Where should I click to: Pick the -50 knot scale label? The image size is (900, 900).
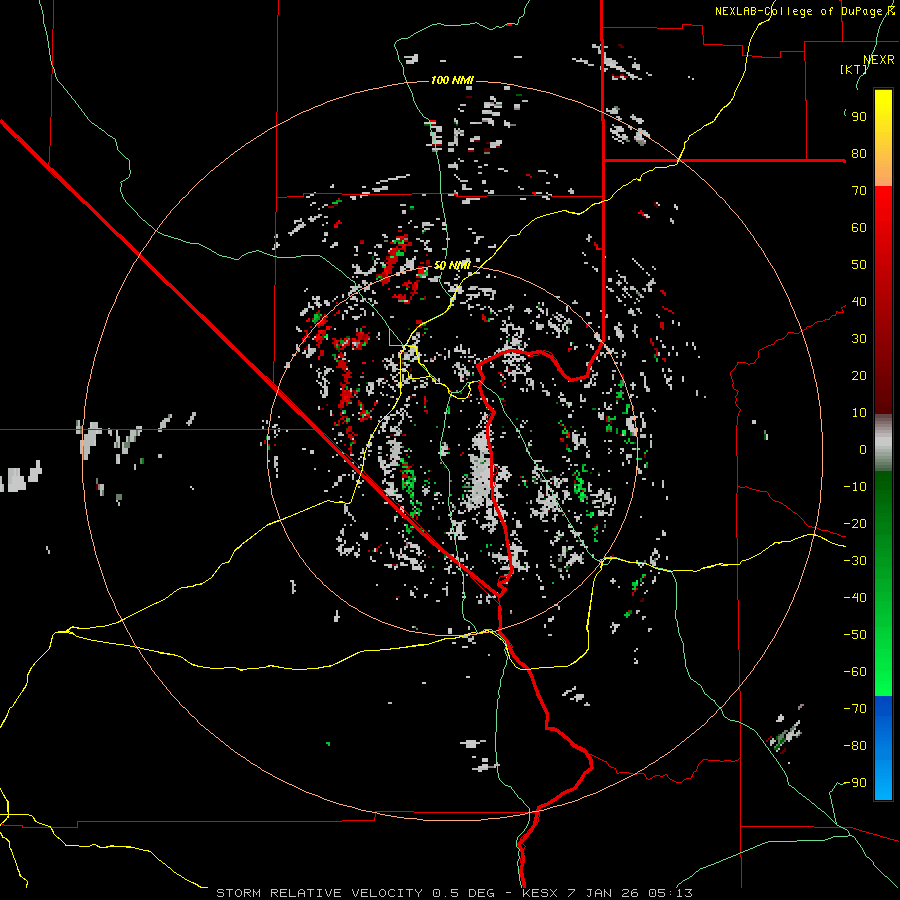[855, 635]
